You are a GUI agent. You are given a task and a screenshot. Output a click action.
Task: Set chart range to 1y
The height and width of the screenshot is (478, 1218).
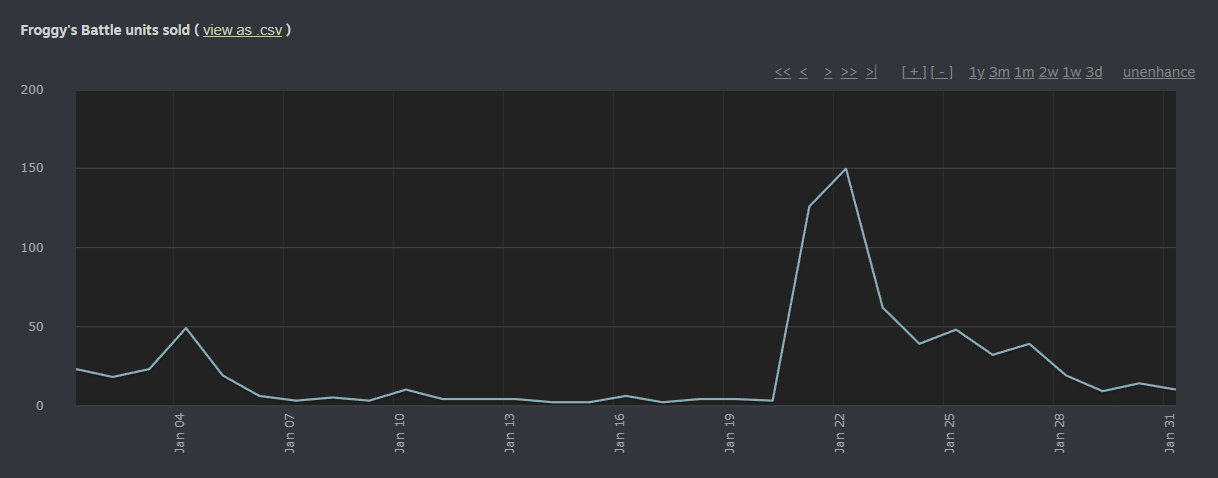(x=977, y=72)
